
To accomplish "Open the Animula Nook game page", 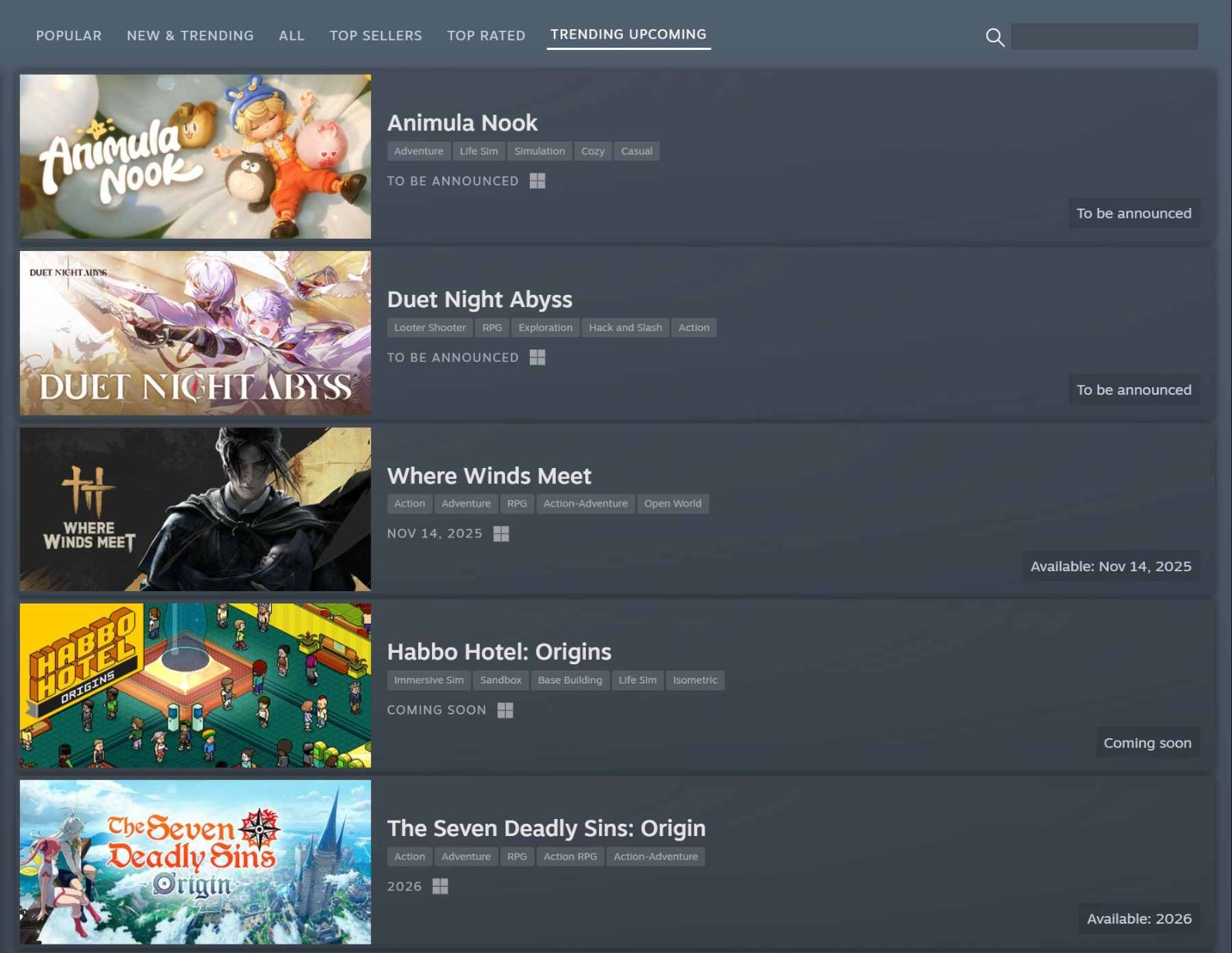I will 462,122.
